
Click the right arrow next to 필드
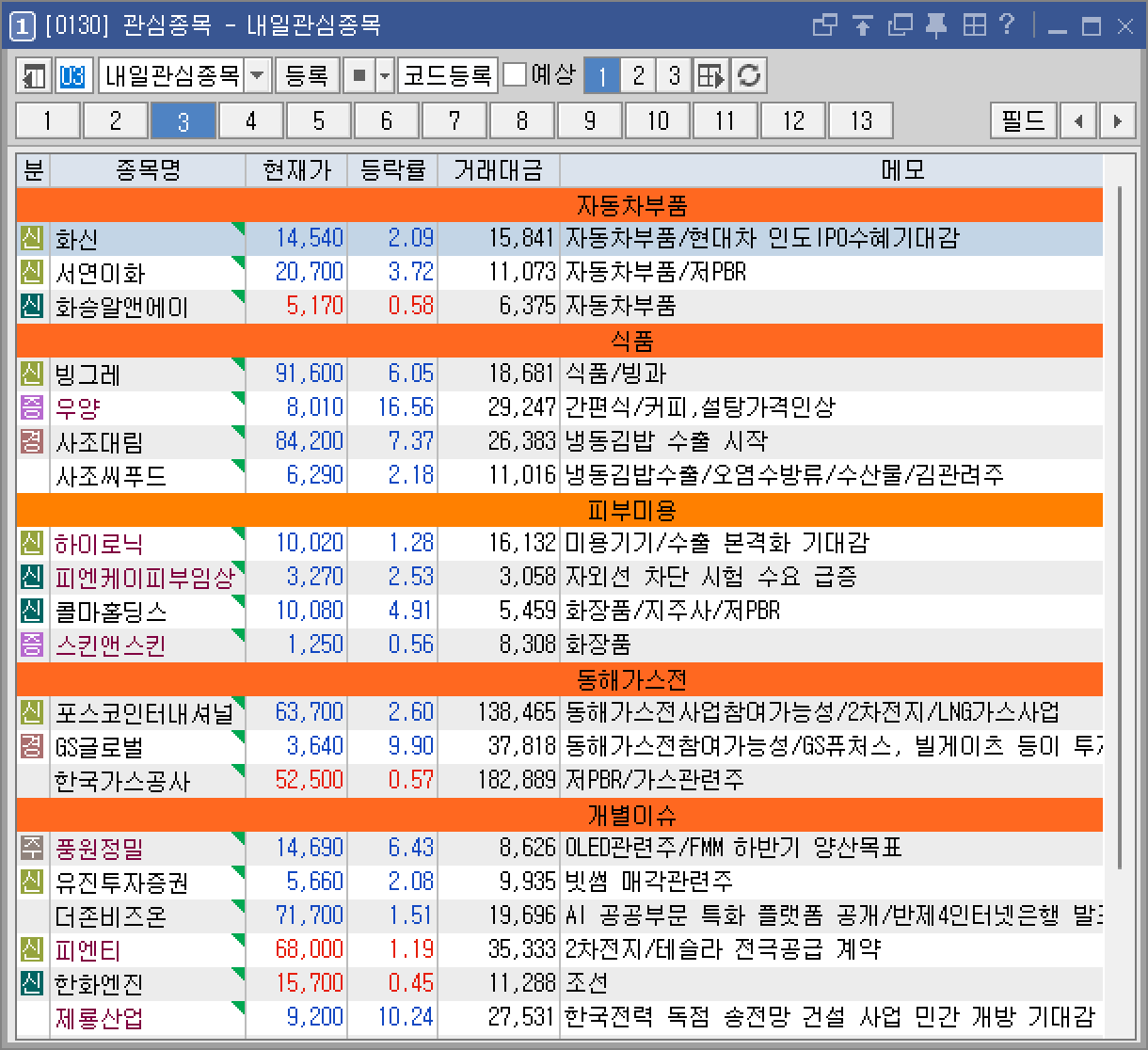click(1117, 121)
